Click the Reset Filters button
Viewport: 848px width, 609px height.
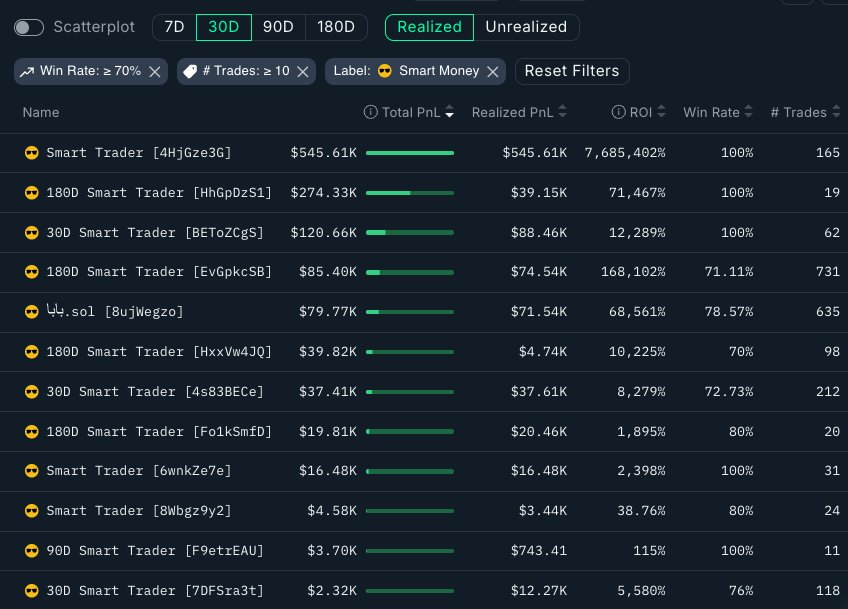coord(572,71)
